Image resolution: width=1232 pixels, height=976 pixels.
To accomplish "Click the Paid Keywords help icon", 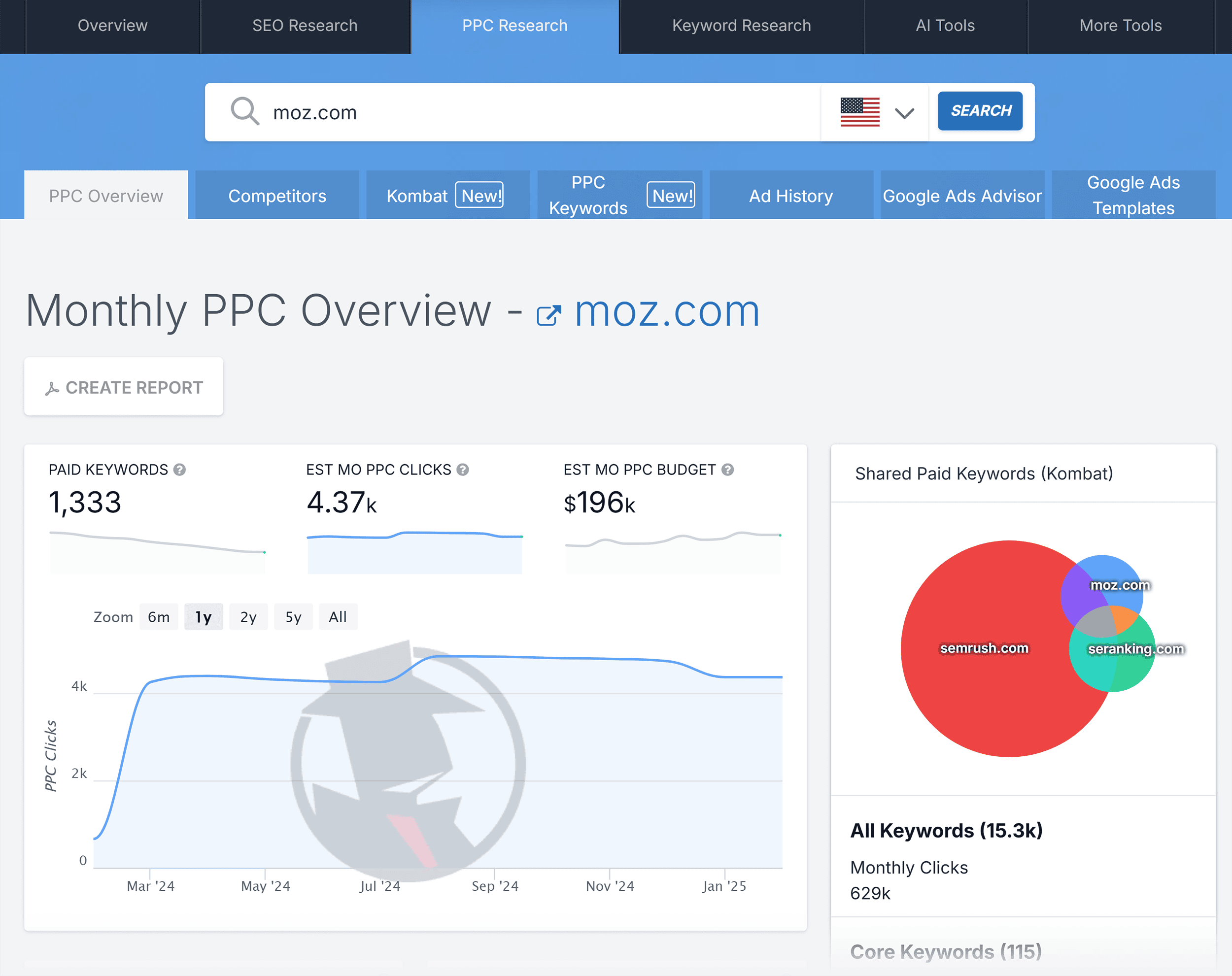I will (x=179, y=470).
